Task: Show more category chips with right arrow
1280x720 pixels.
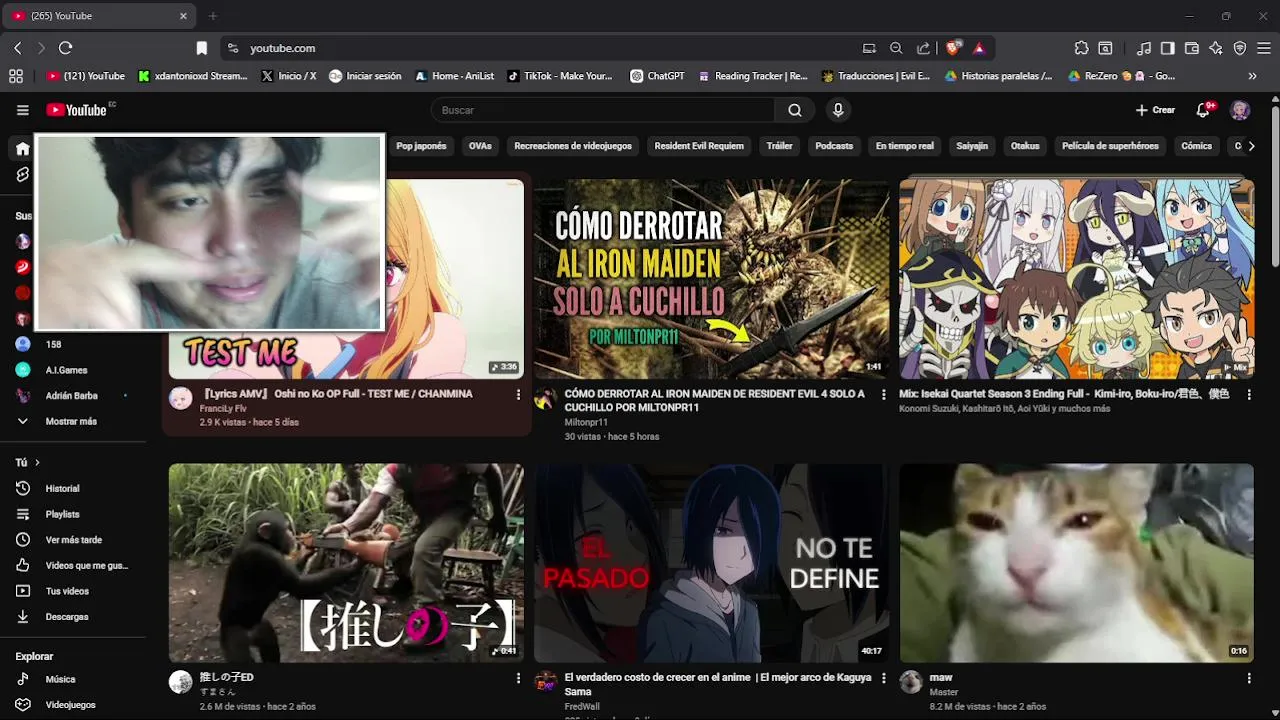Action: (x=1251, y=146)
